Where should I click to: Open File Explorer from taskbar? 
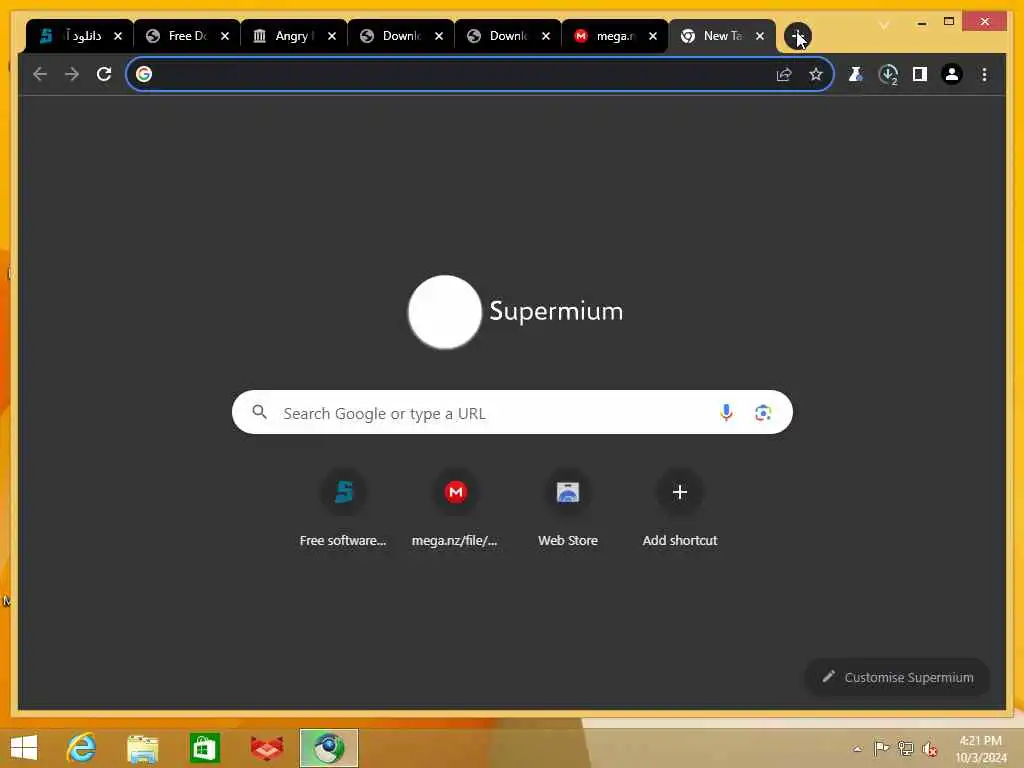[142, 748]
